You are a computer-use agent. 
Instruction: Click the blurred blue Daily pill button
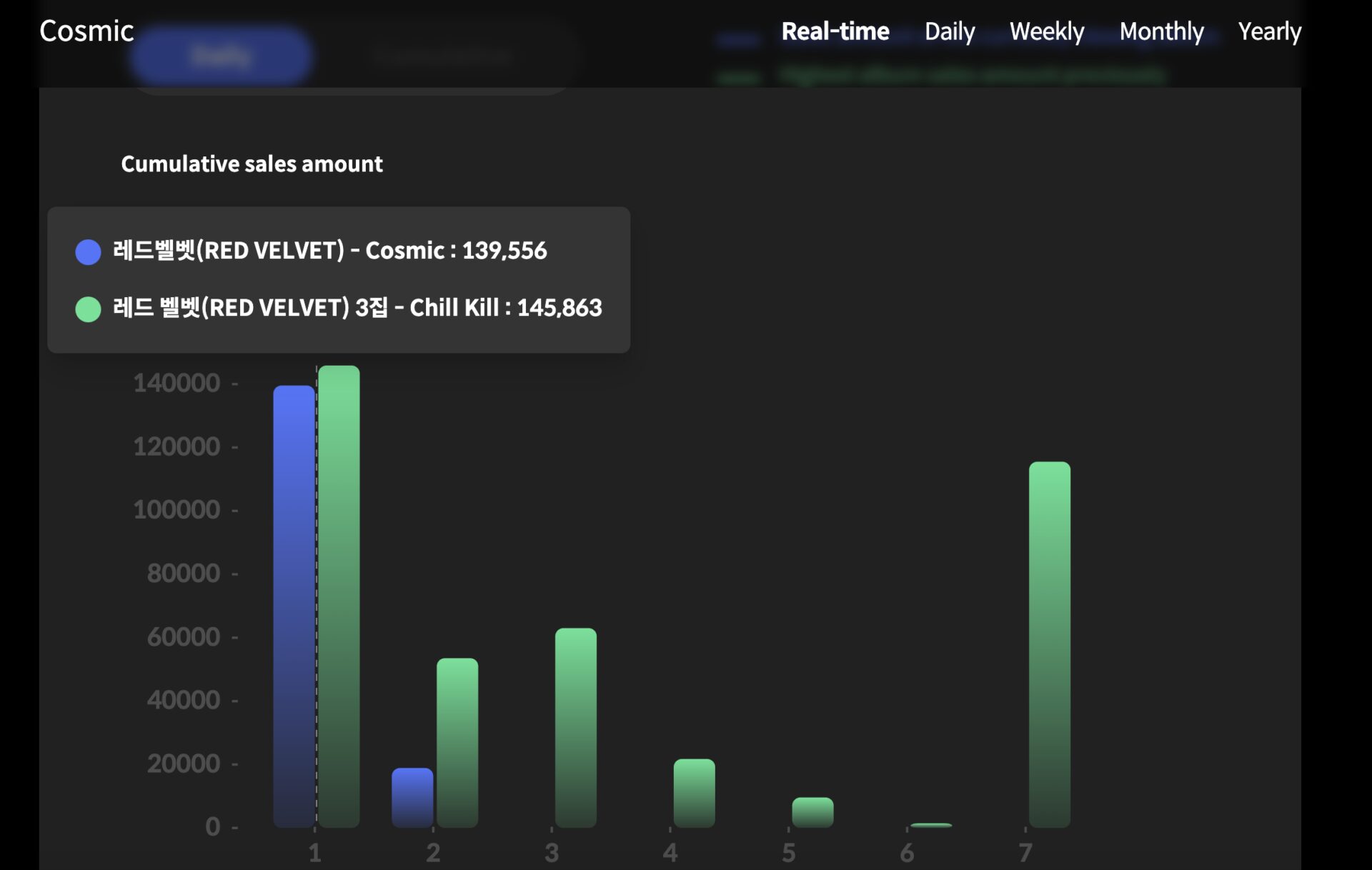point(221,56)
